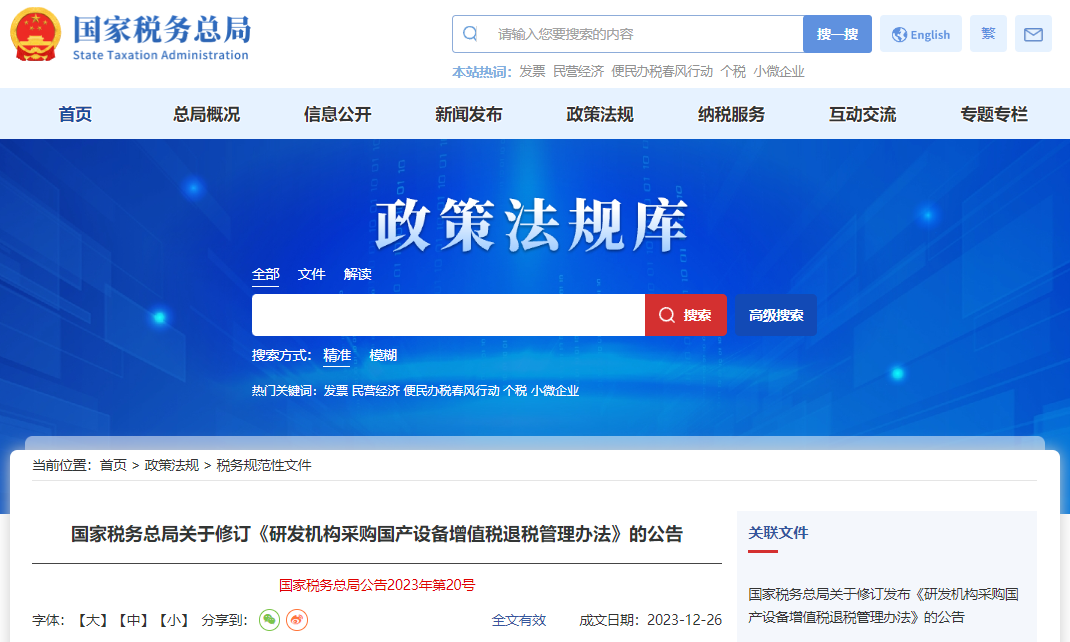Select 模糊 search mode
This screenshot has height=642, width=1070.
point(383,355)
